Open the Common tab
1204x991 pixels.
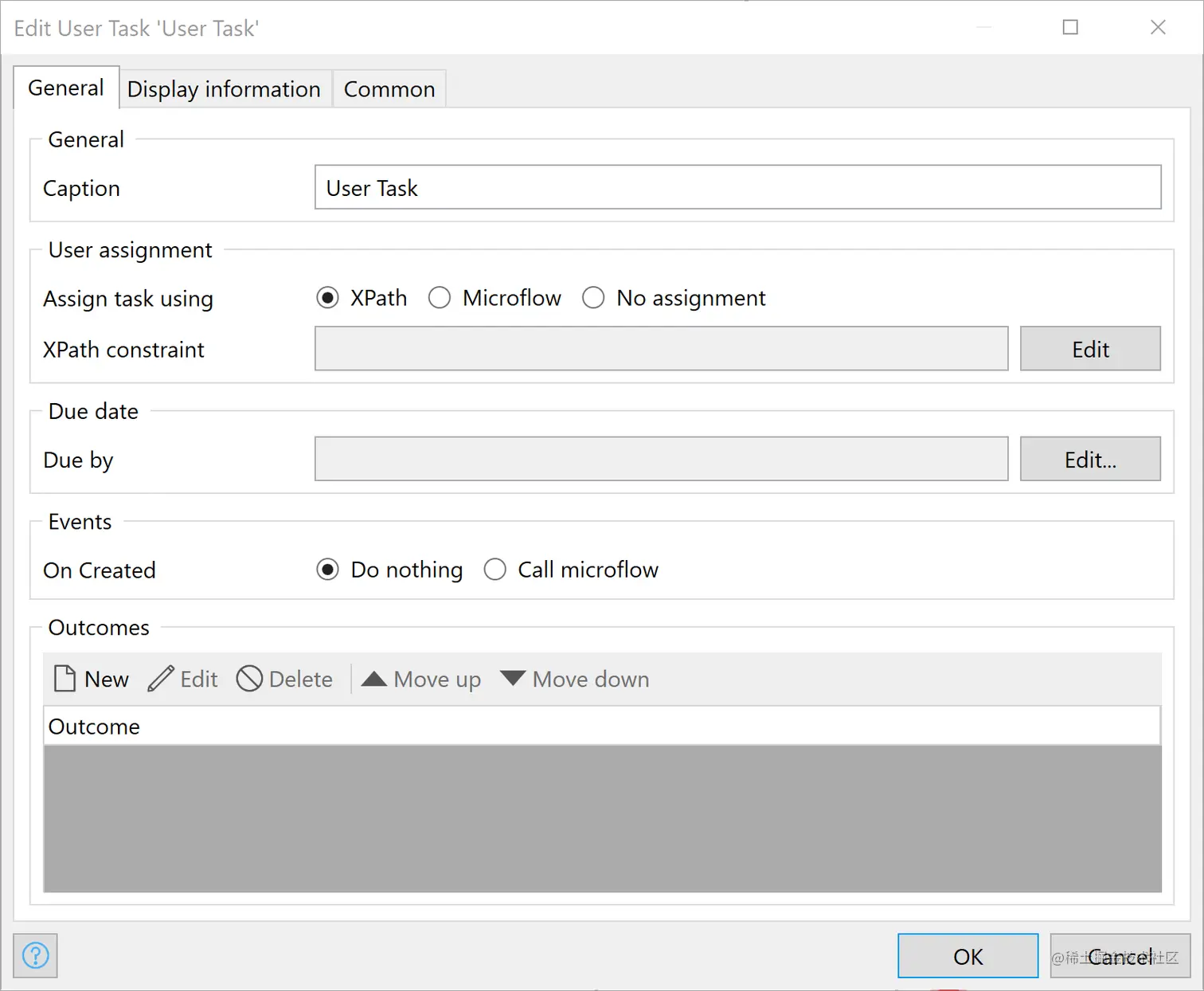pyautogui.click(x=389, y=89)
